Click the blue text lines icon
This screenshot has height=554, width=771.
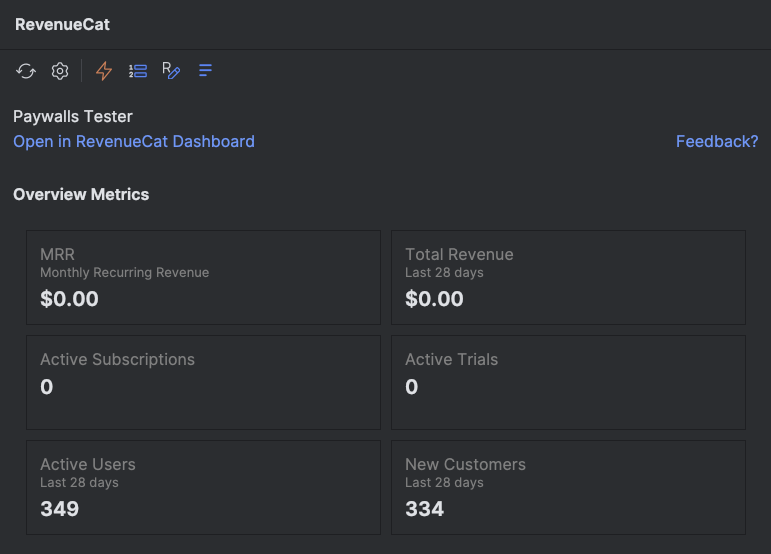tap(206, 70)
